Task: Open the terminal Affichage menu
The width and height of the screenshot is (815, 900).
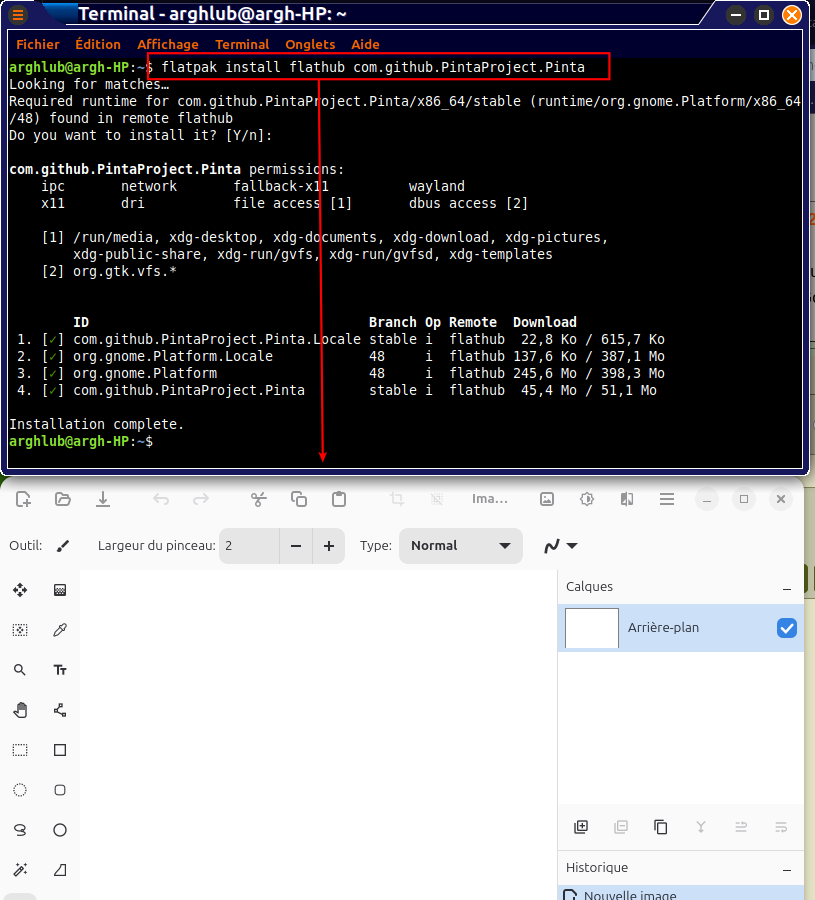Action: [168, 44]
